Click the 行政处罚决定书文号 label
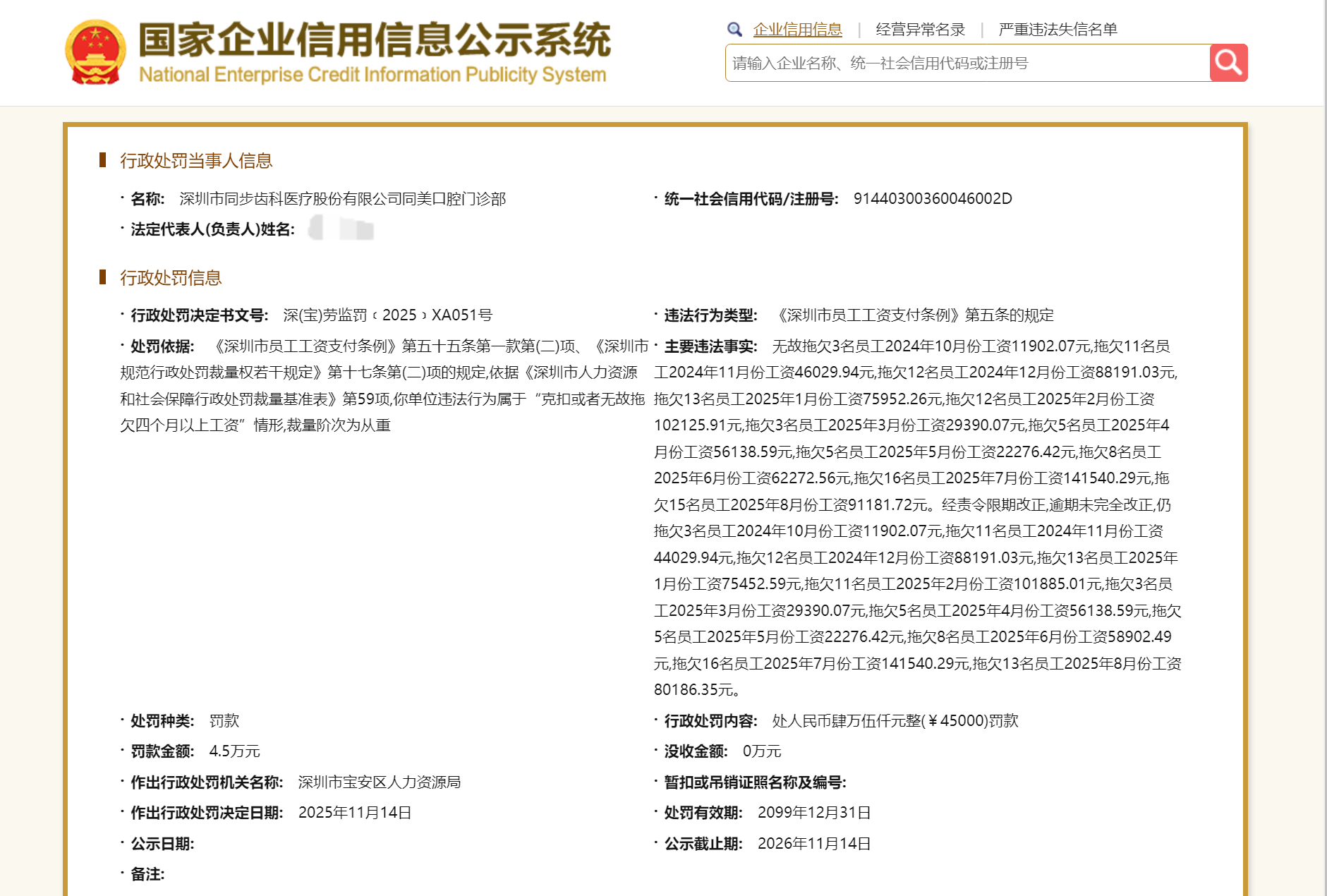Viewport: 1327px width, 896px height. tap(199, 315)
